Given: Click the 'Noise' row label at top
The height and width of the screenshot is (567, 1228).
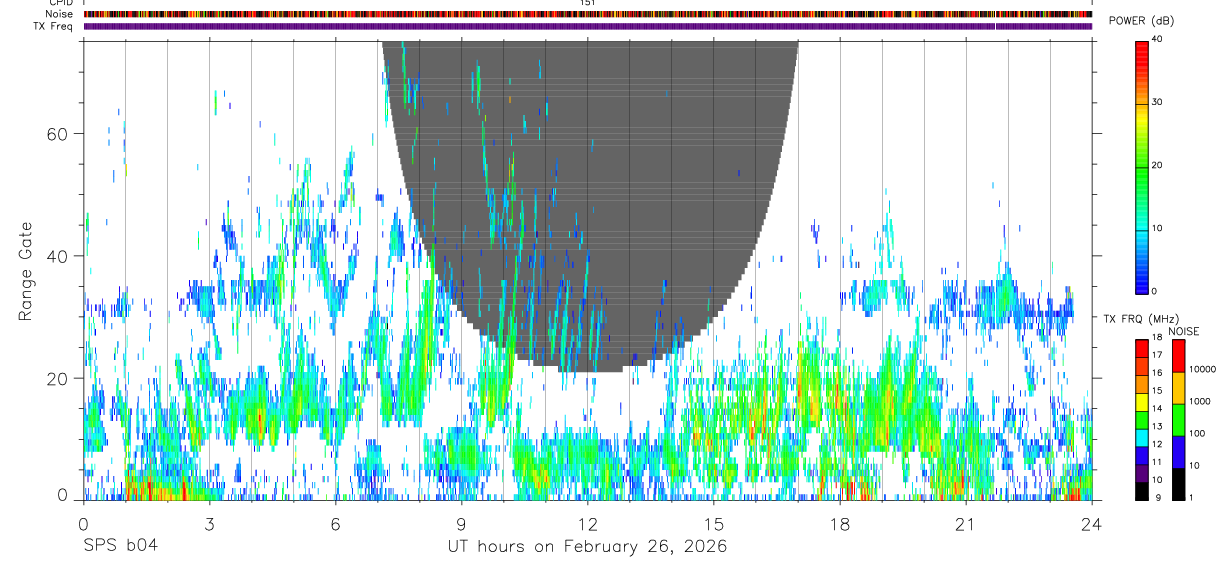Looking at the screenshot, I should pyautogui.click(x=58, y=14).
